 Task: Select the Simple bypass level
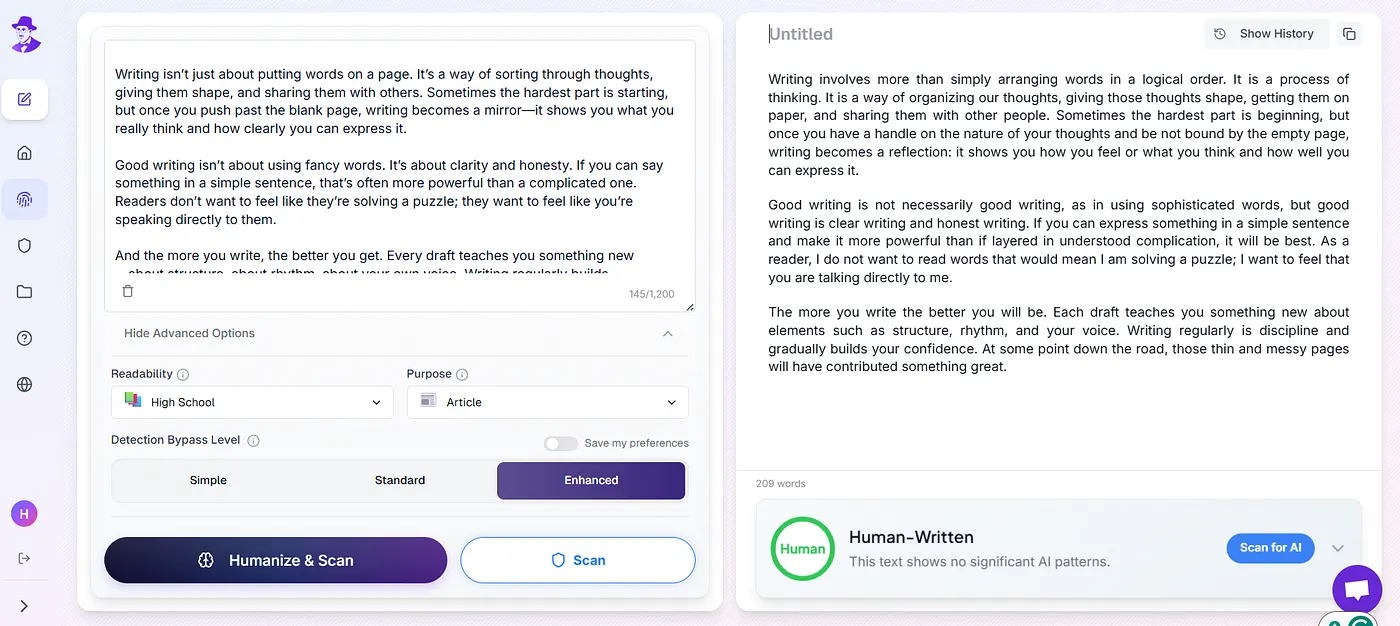(x=208, y=480)
